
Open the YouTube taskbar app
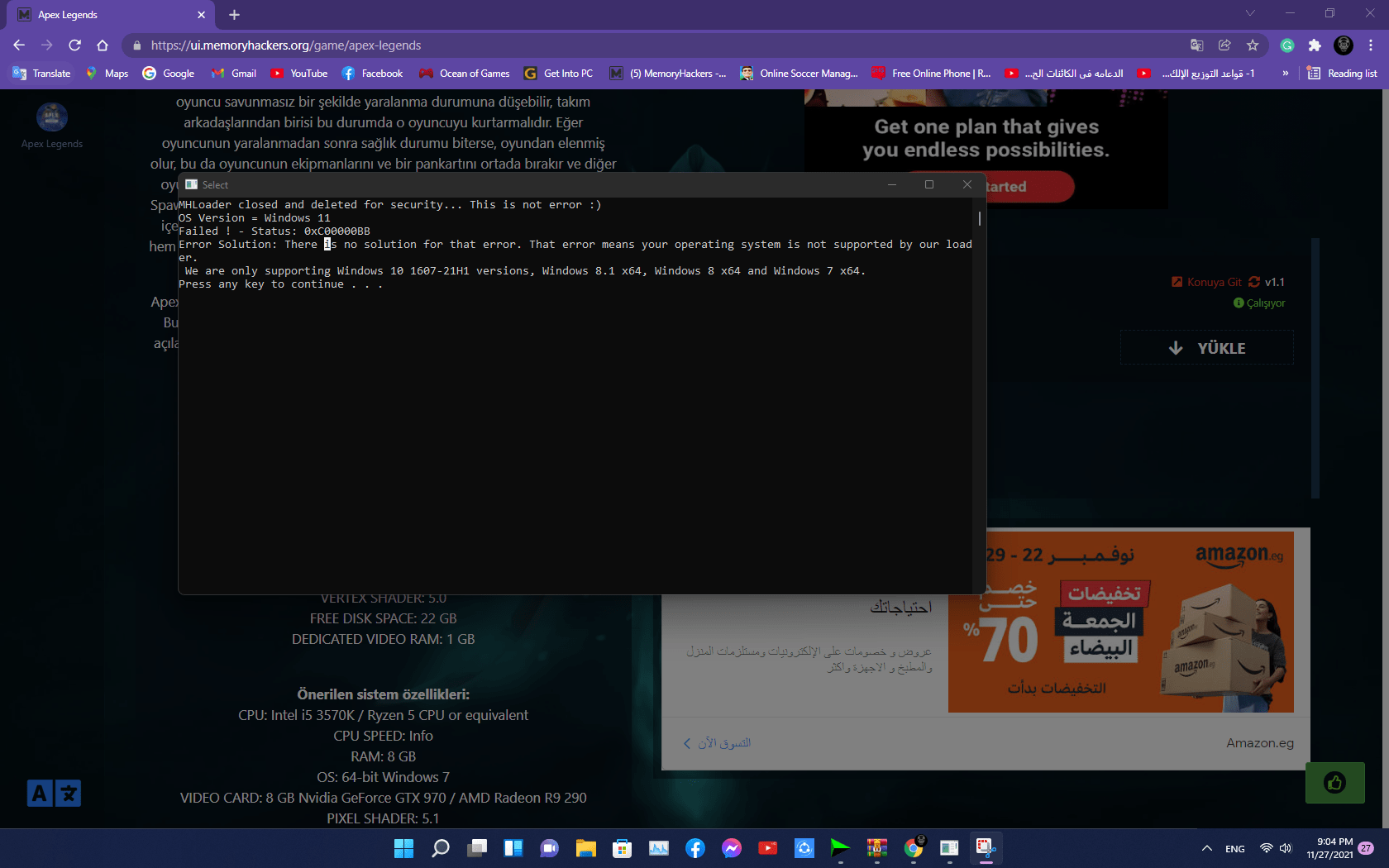tap(768, 848)
